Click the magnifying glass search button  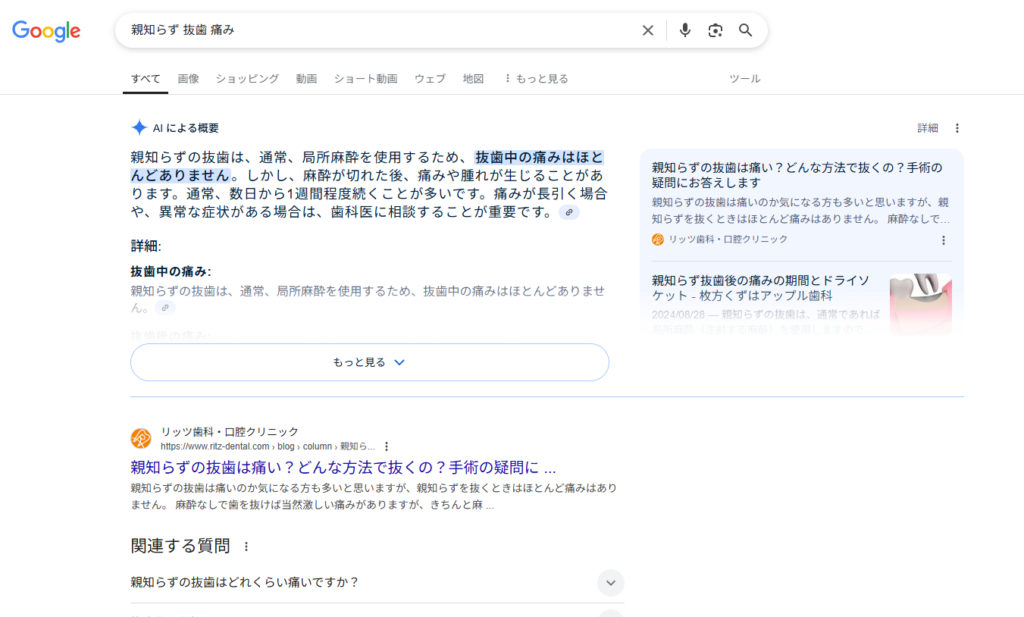coord(745,30)
